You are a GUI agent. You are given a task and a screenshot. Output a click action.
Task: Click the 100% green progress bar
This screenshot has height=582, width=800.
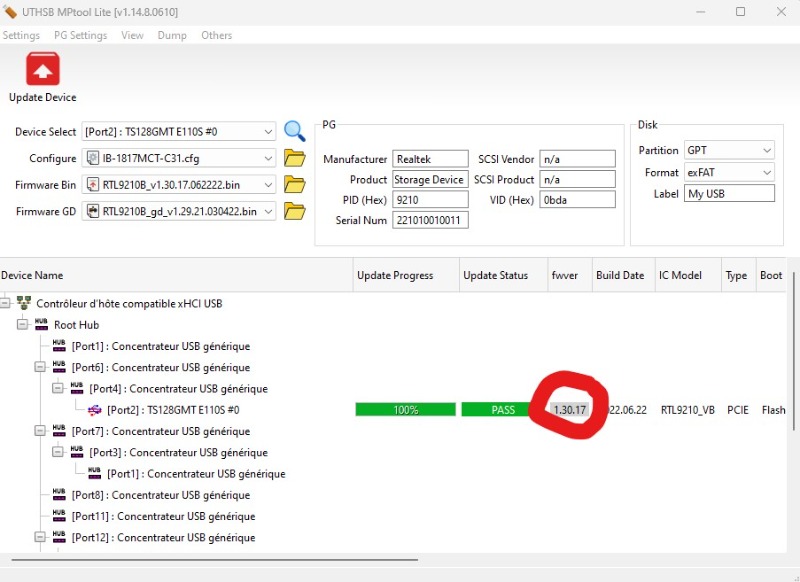click(x=406, y=410)
